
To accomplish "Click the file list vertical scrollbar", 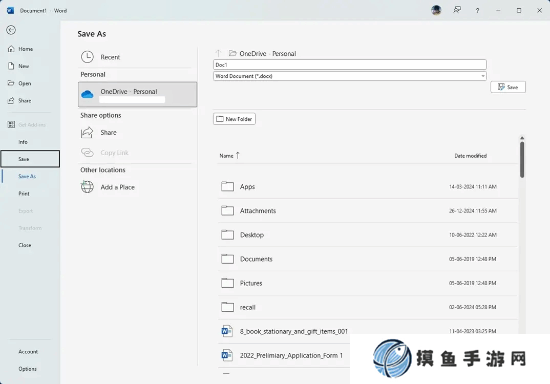I will tap(522, 160).
